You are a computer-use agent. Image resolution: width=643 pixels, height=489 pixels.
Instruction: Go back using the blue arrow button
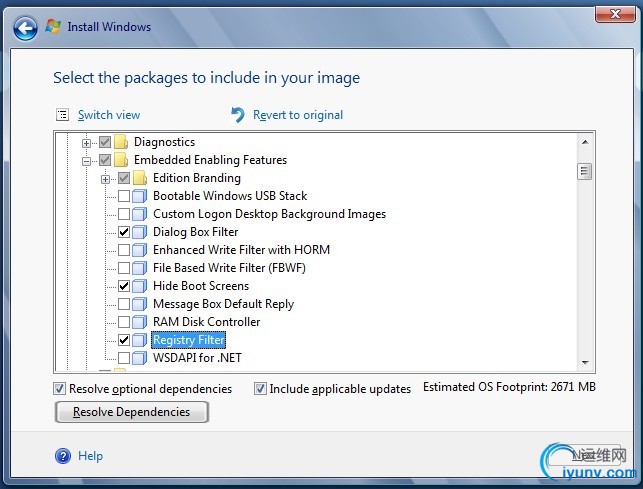[25, 28]
